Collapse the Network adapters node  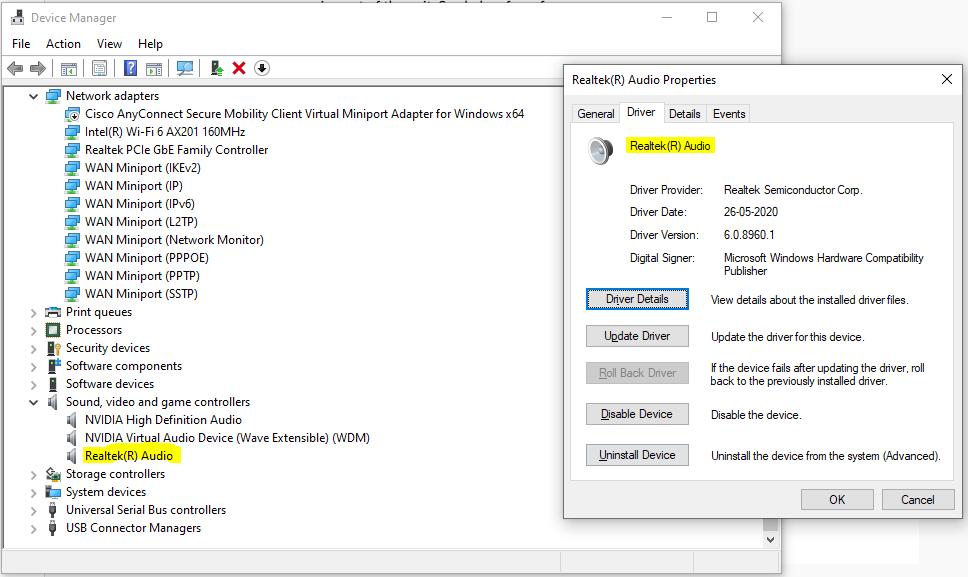(33, 96)
